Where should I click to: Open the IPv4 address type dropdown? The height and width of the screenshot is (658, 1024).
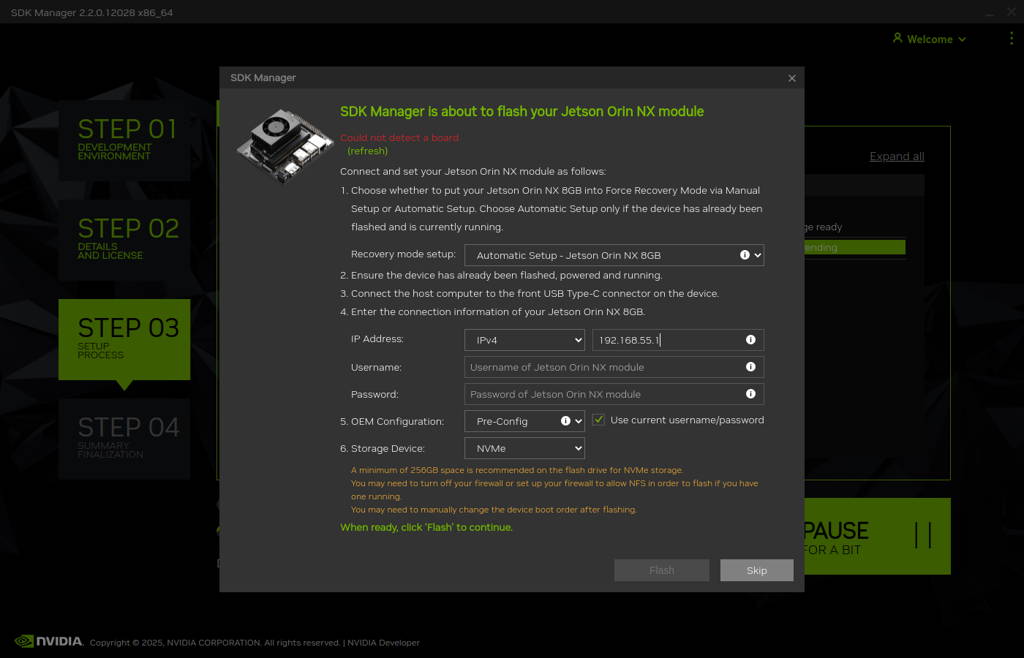(524, 340)
